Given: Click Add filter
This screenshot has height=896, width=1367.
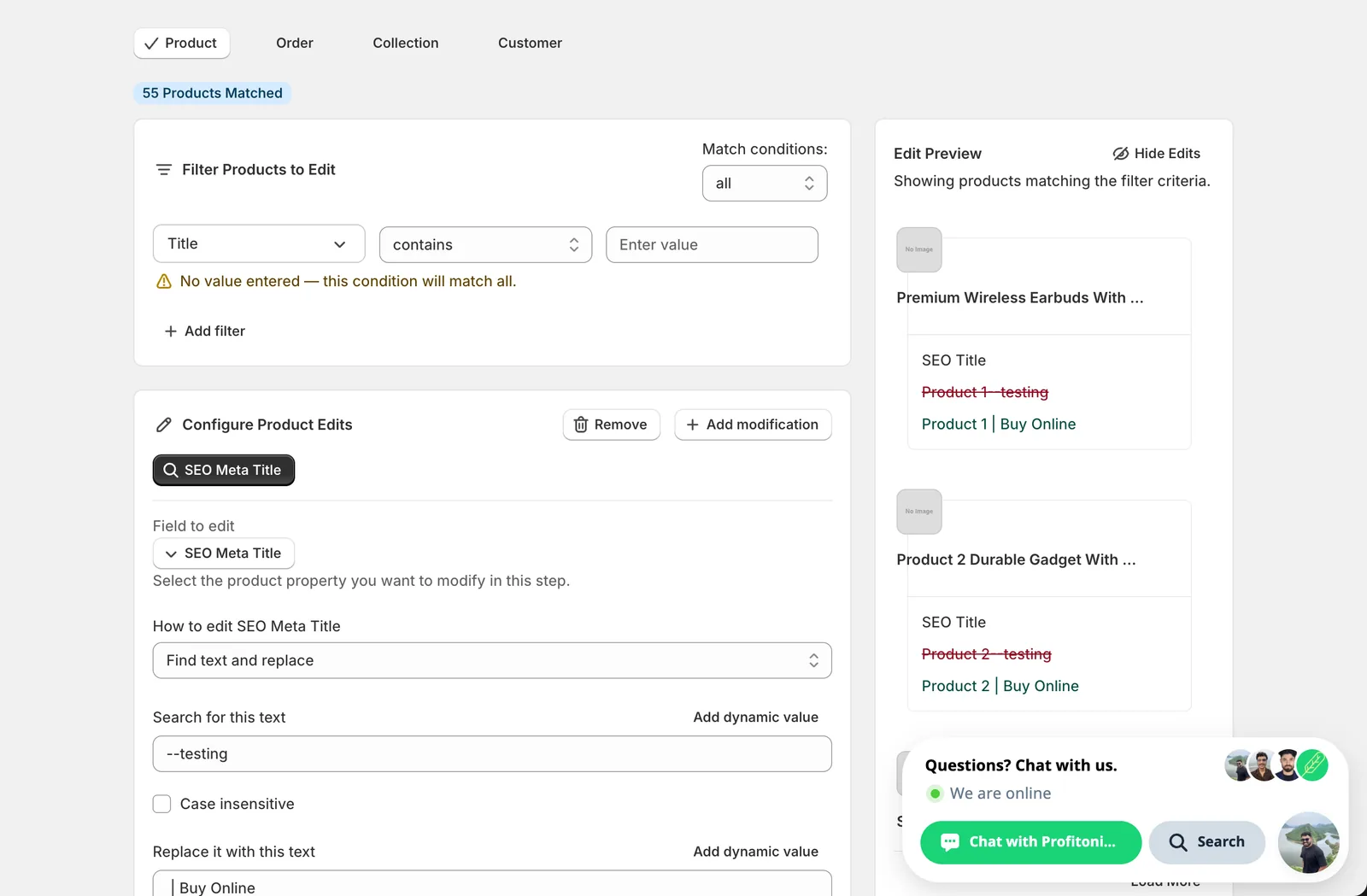Looking at the screenshot, I should [x=205, y=331].
